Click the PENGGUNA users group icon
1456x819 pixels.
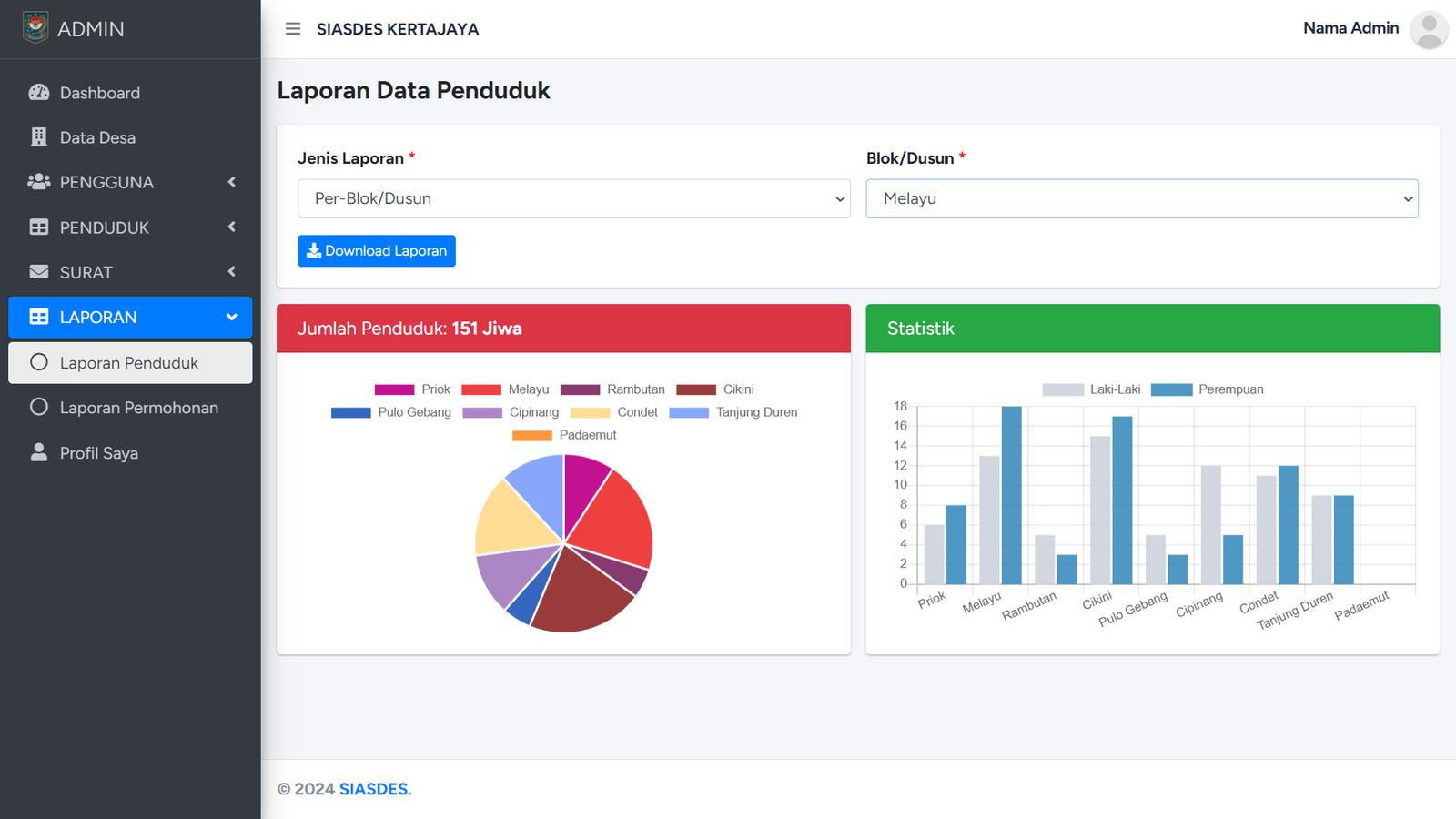[39, 182]
